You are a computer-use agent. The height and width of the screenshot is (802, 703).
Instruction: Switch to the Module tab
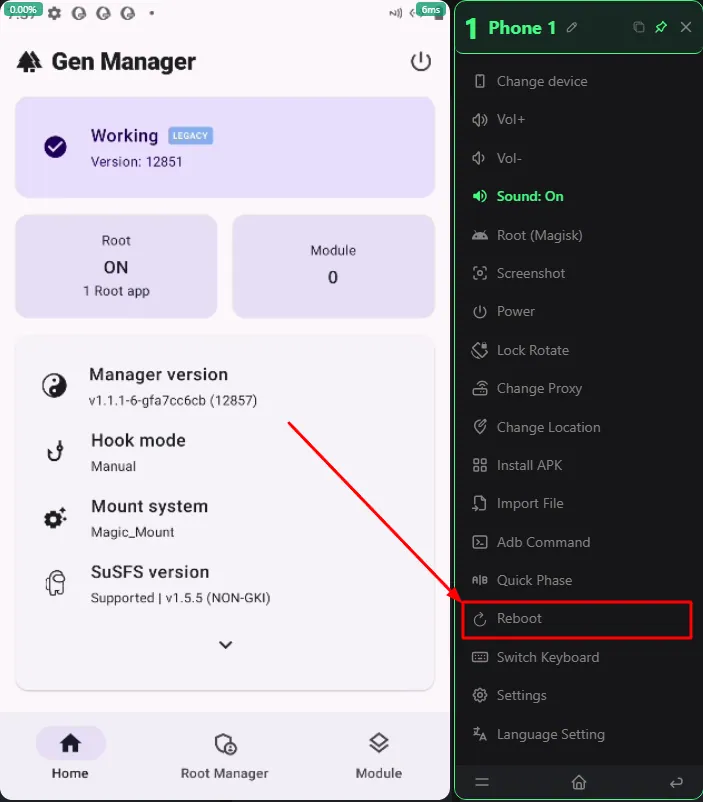[x=379, y=754]
